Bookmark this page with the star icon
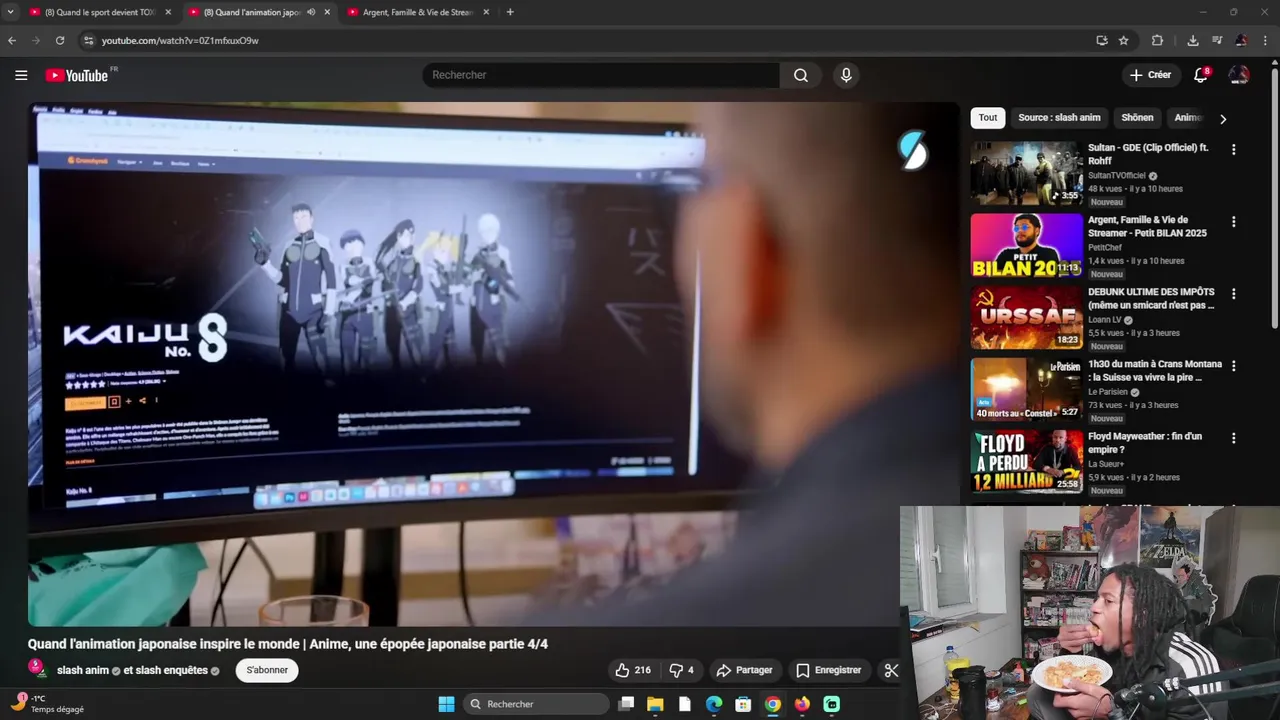This screenshot has width=1280, height=720. [x=1123, y=40]
